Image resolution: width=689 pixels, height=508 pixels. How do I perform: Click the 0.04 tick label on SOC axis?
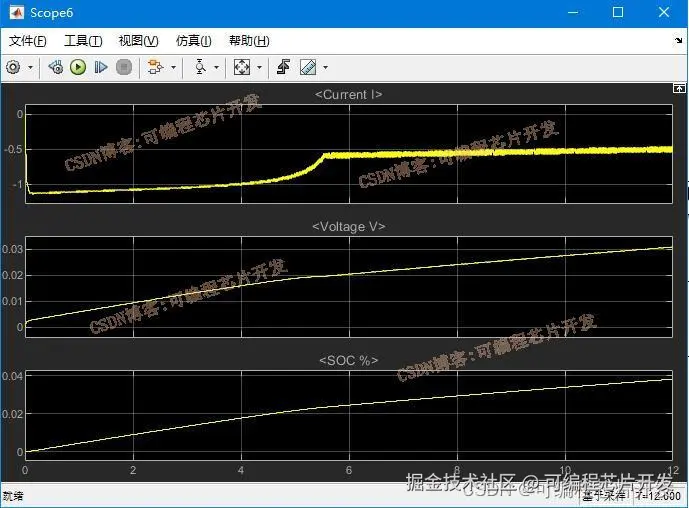(x=12, y=376)
